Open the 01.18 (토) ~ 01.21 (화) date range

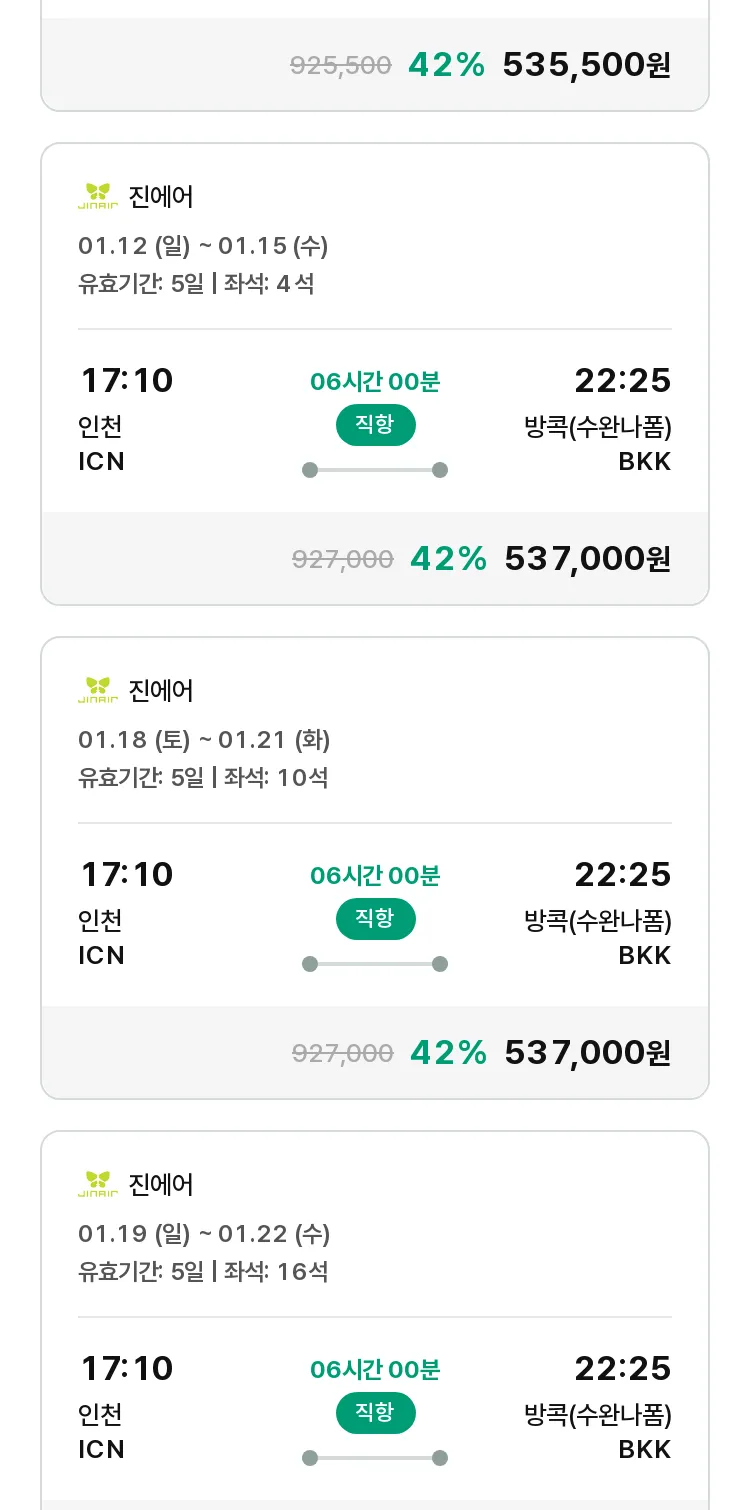pyautogui.click(x=204, y=740)
